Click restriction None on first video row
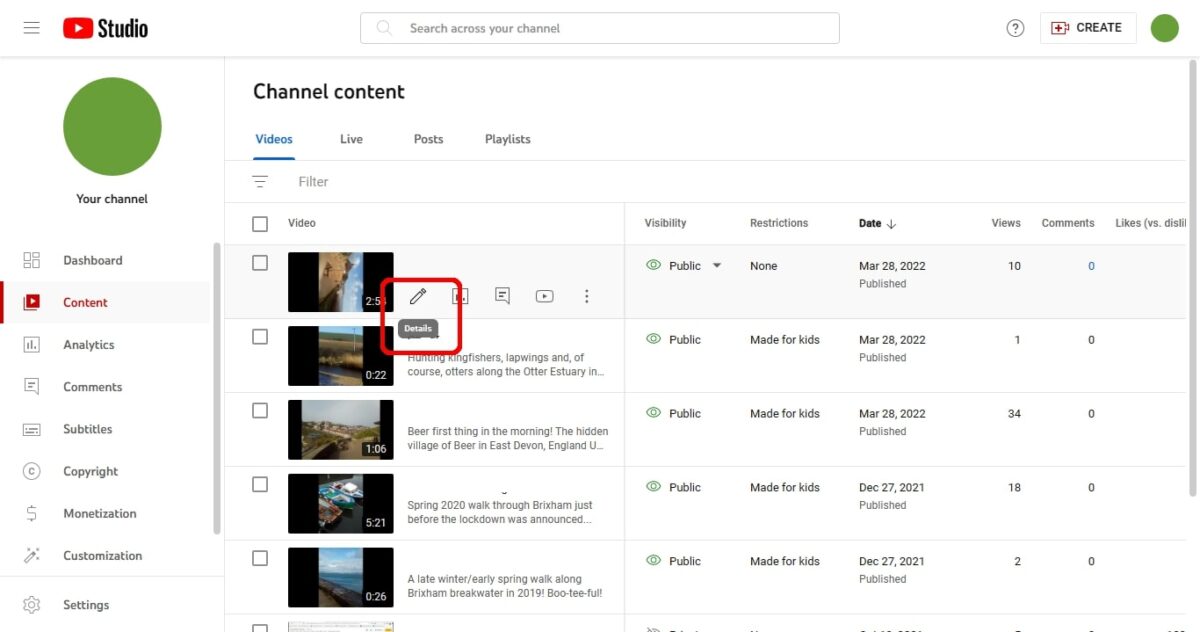Screen dimensions: 1200x632 [763, 266]
